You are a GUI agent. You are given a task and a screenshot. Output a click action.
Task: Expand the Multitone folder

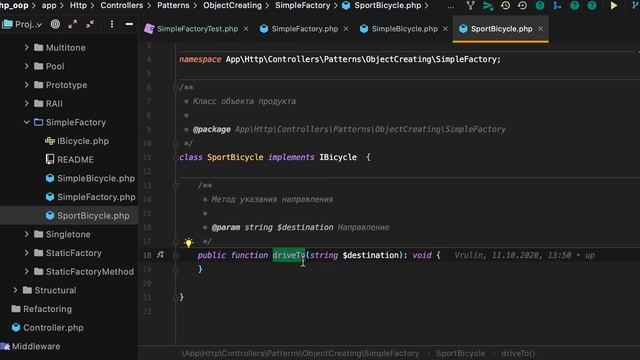27,47
